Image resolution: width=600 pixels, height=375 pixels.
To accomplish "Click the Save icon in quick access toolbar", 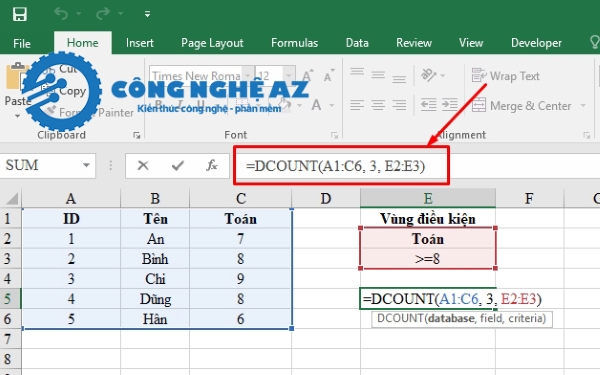I will pyautogui.click(x=20, y=14).
